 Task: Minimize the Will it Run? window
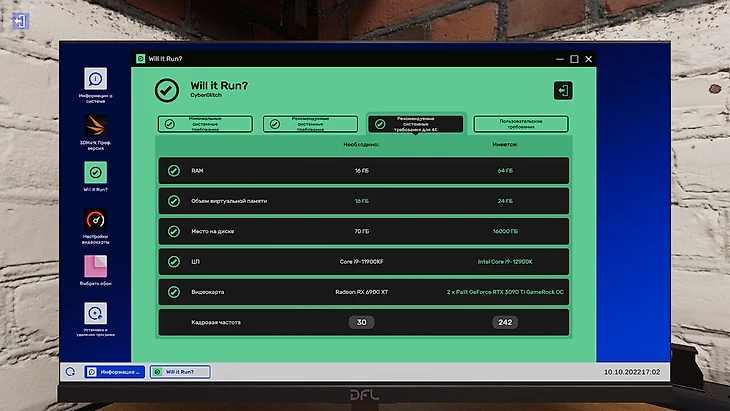click(x=560, y=59)
